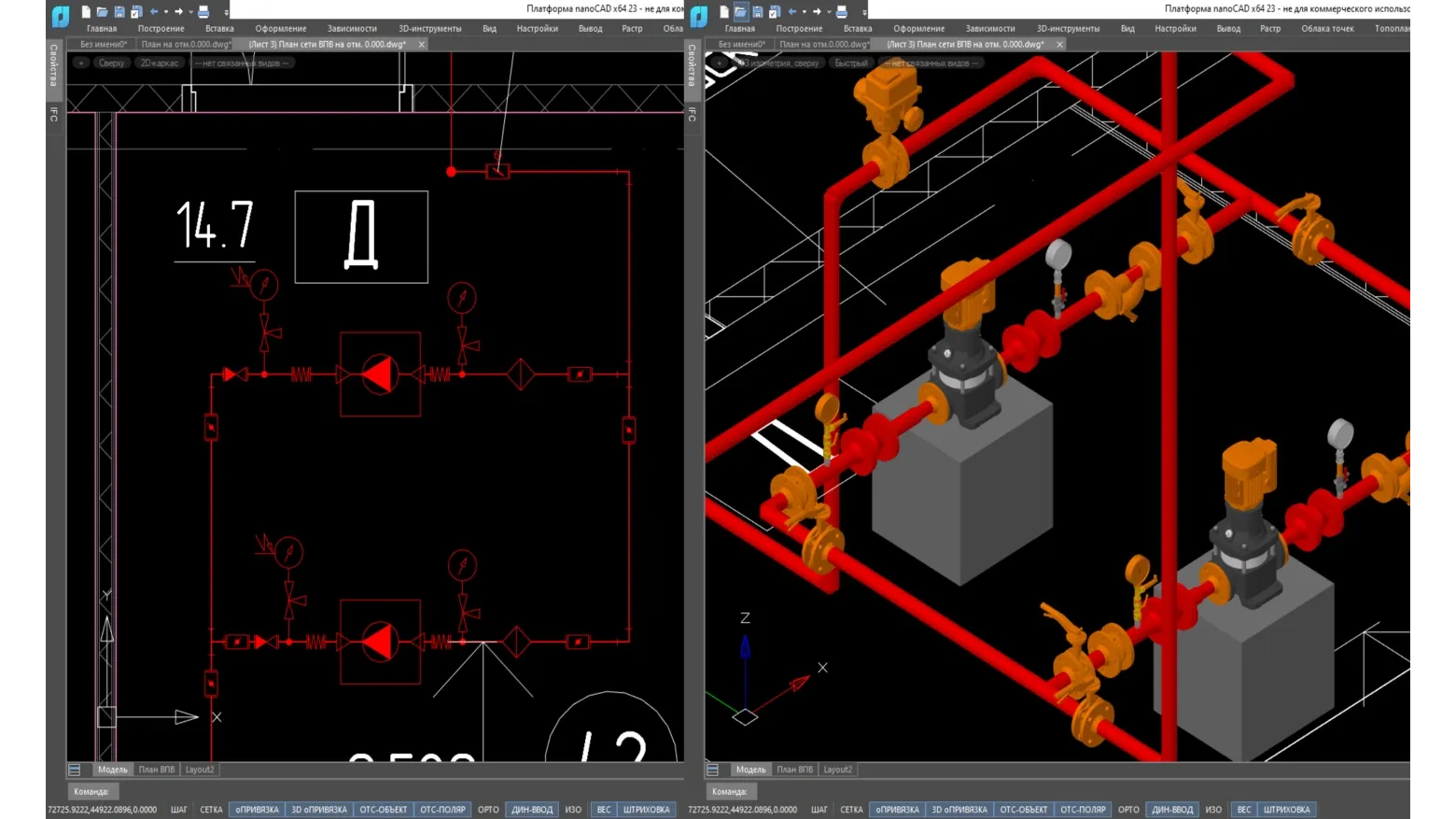Viewport: 1456px width, 819px height.
Task: Click the Save All icon in right window
Action: click(x=775, y=12)
